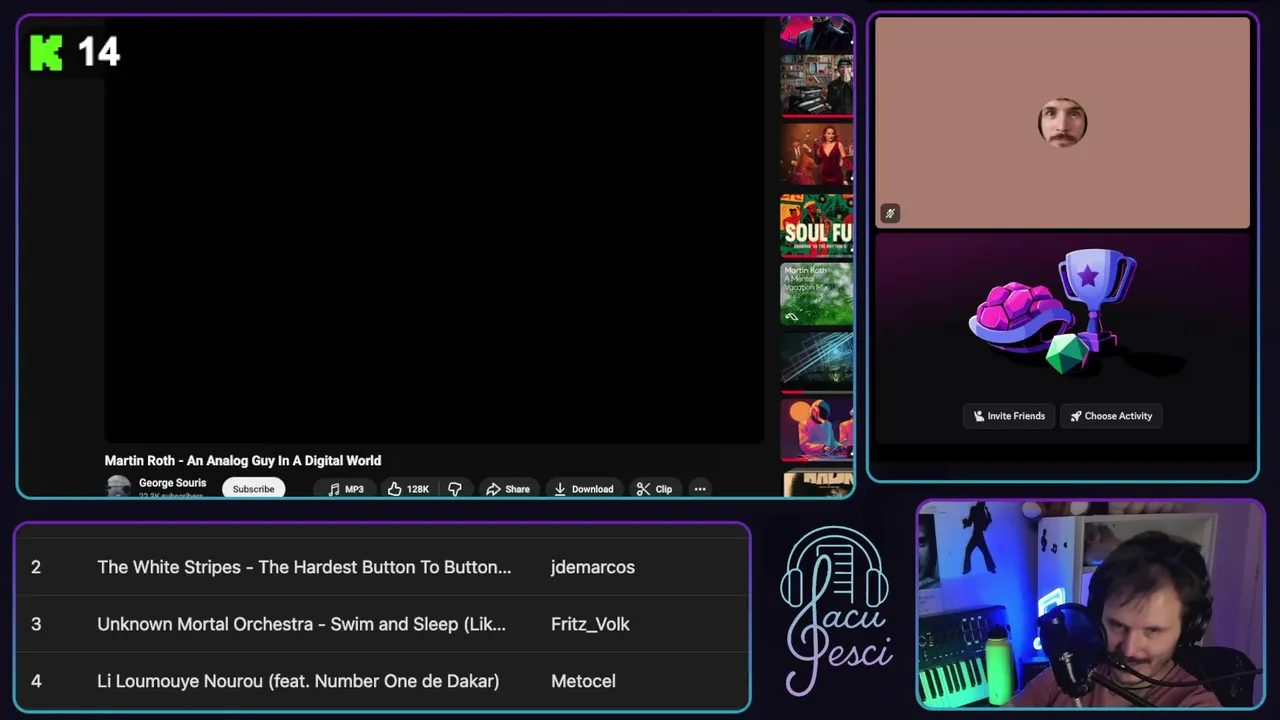The height and width of the screenshot is (720, 1280).
Task: Click the MP3 music note button
Action: pyautogui.click(x=346, y=489)
